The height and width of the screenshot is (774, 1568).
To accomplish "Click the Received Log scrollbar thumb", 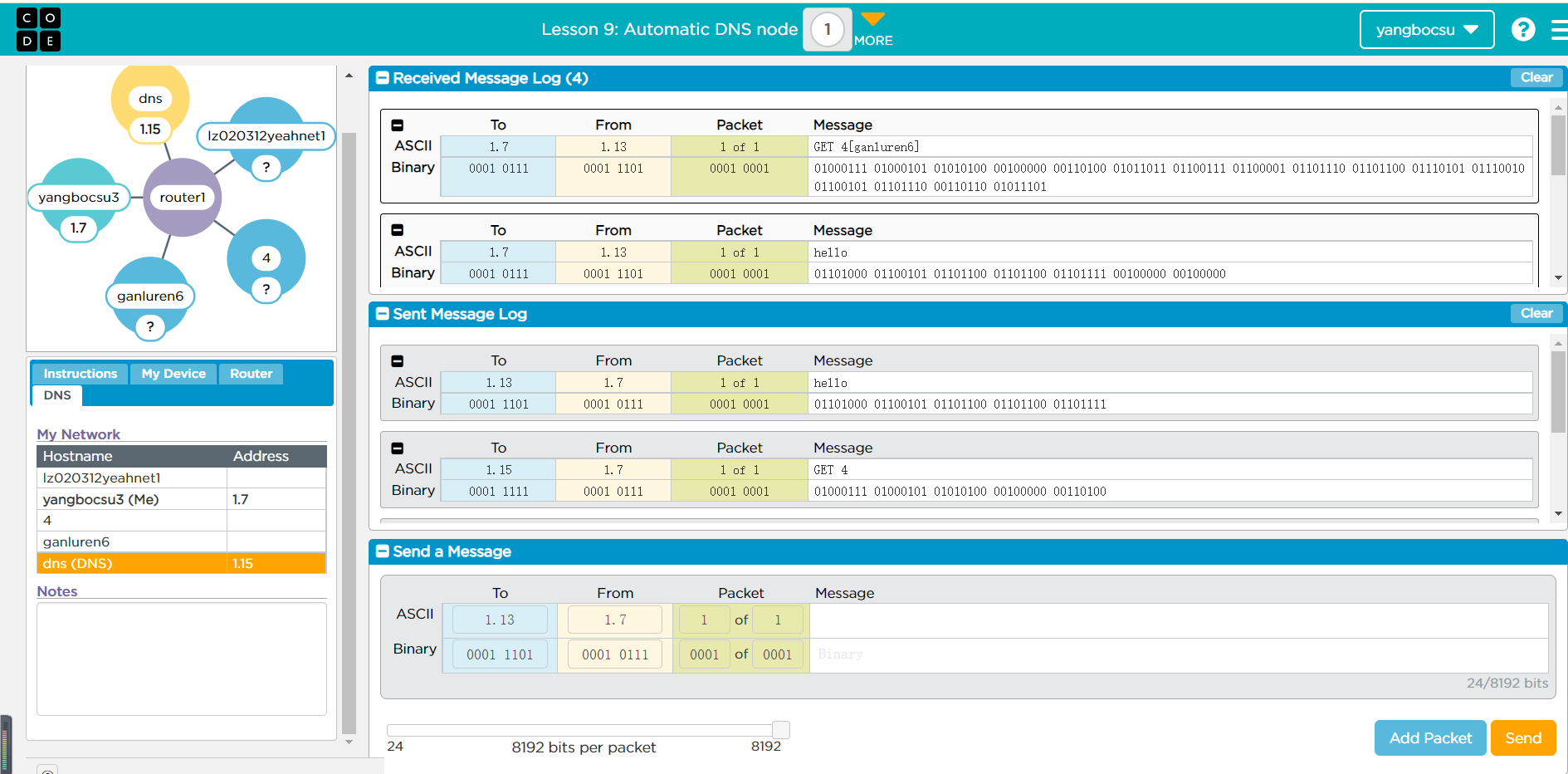I will (1558, 145).
